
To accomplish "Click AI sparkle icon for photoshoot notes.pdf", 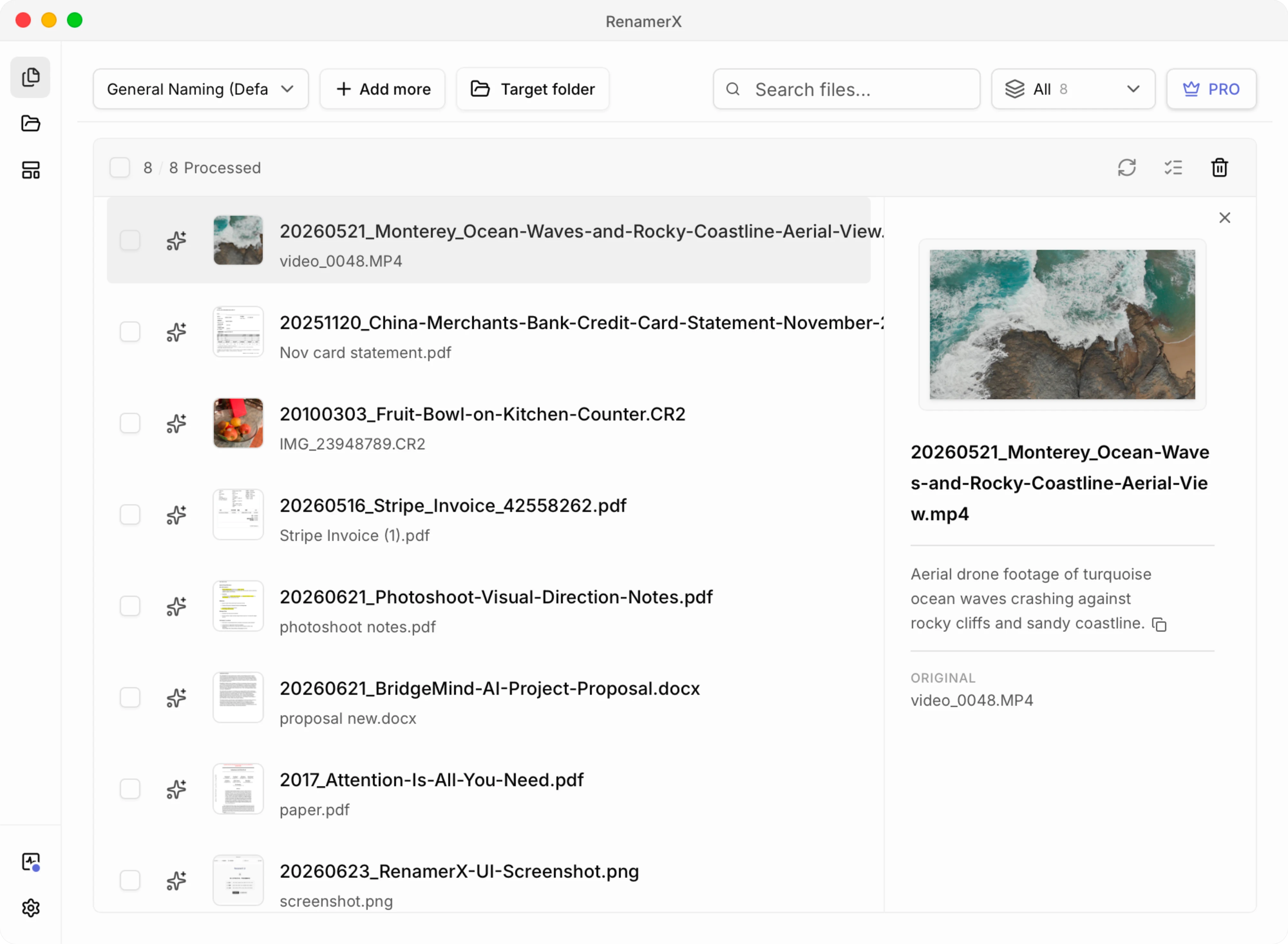I will pos(176,606).
